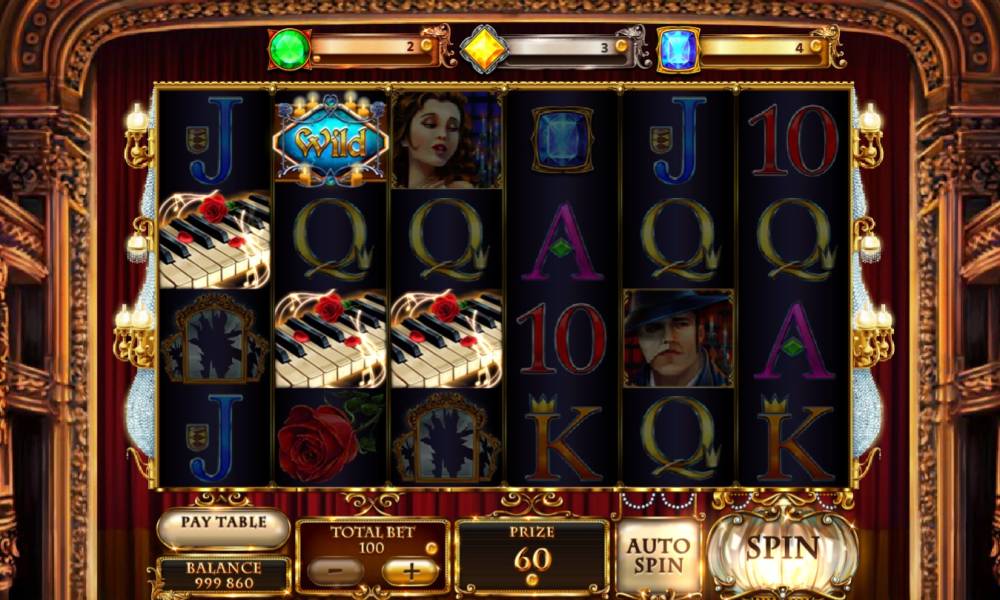
Task: Click the woman portrait symbol
Action: pos(446,140)
